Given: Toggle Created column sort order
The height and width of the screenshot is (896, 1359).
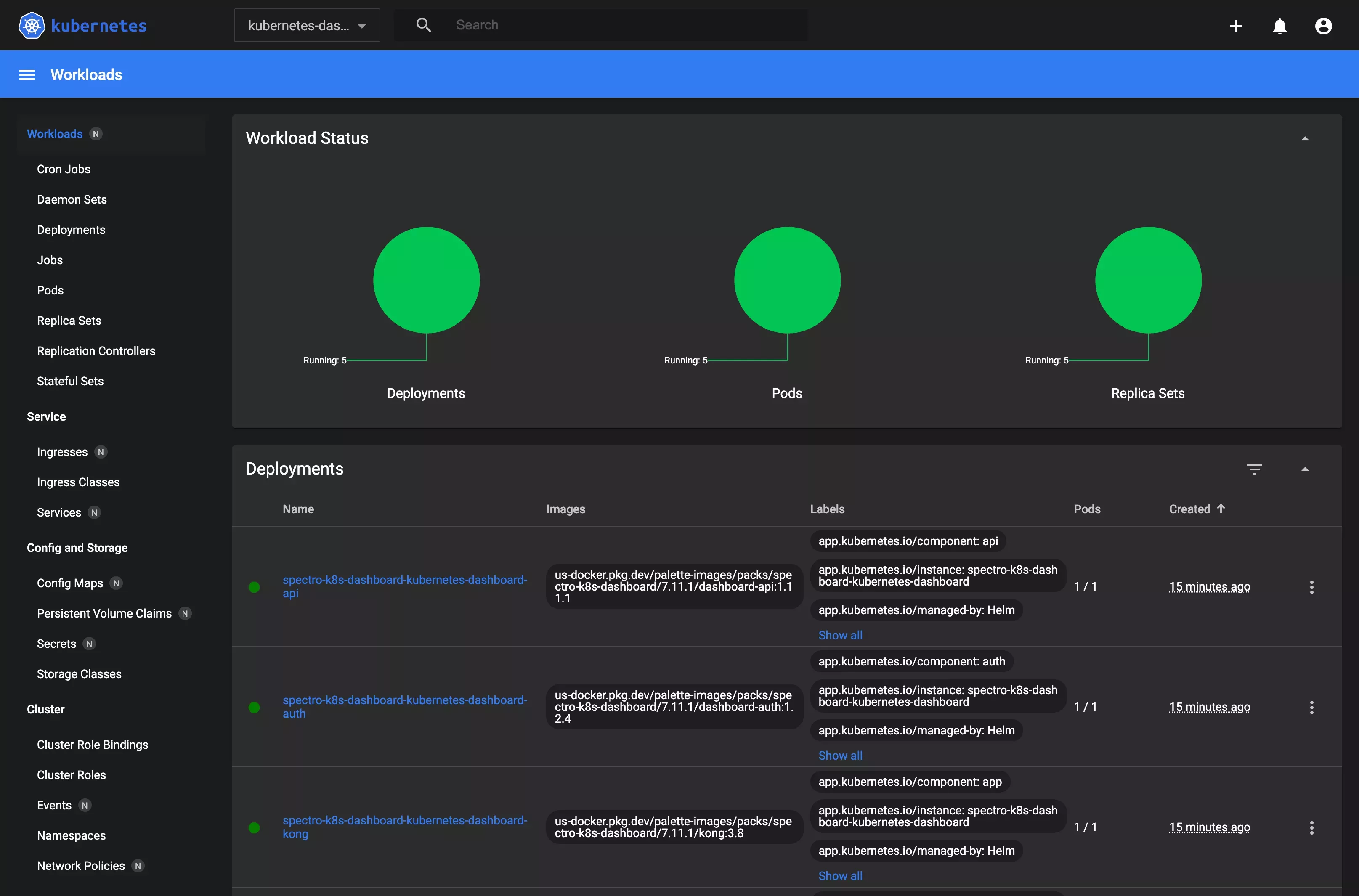Looking at the screenshot, I should (1197, 509).
